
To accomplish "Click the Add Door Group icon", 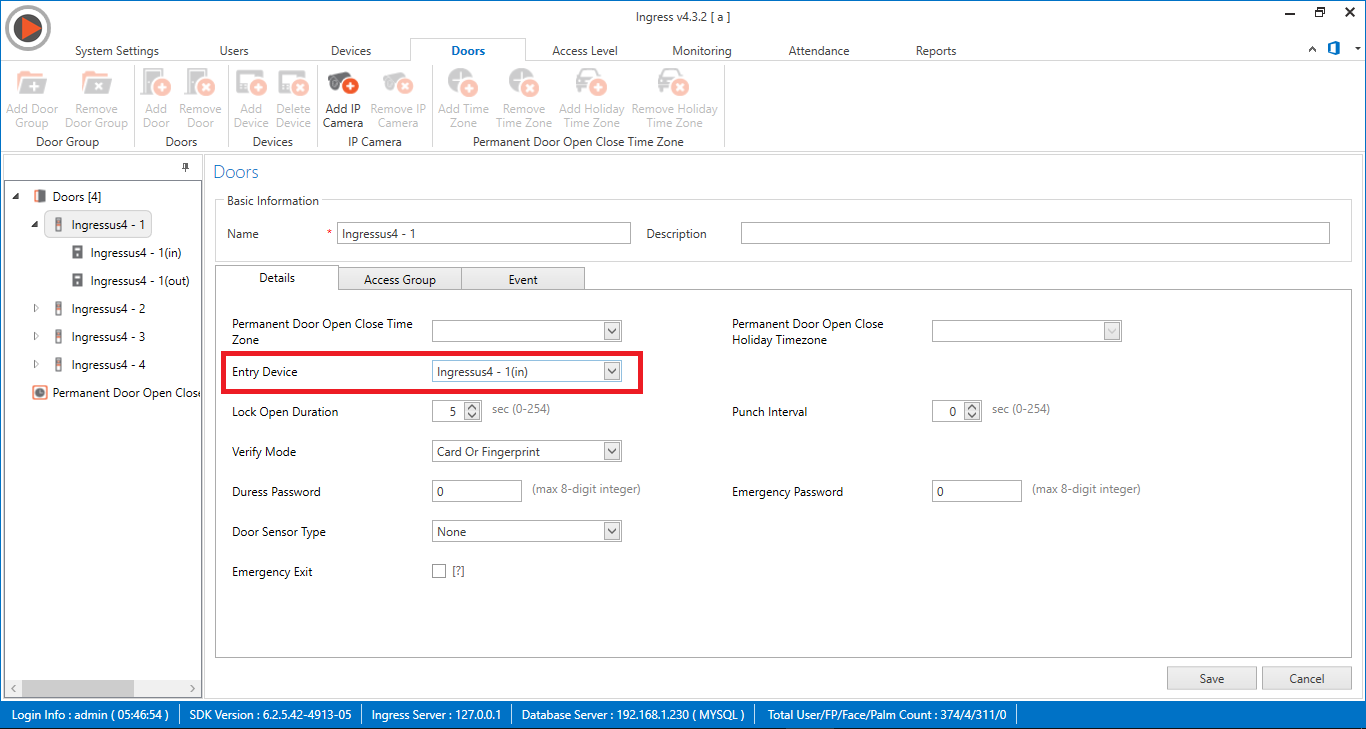I will point(31,84).
